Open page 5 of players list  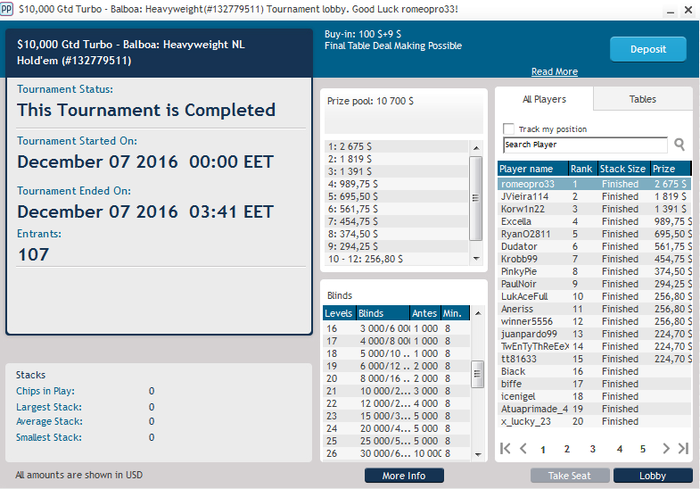tap(642, 449)
